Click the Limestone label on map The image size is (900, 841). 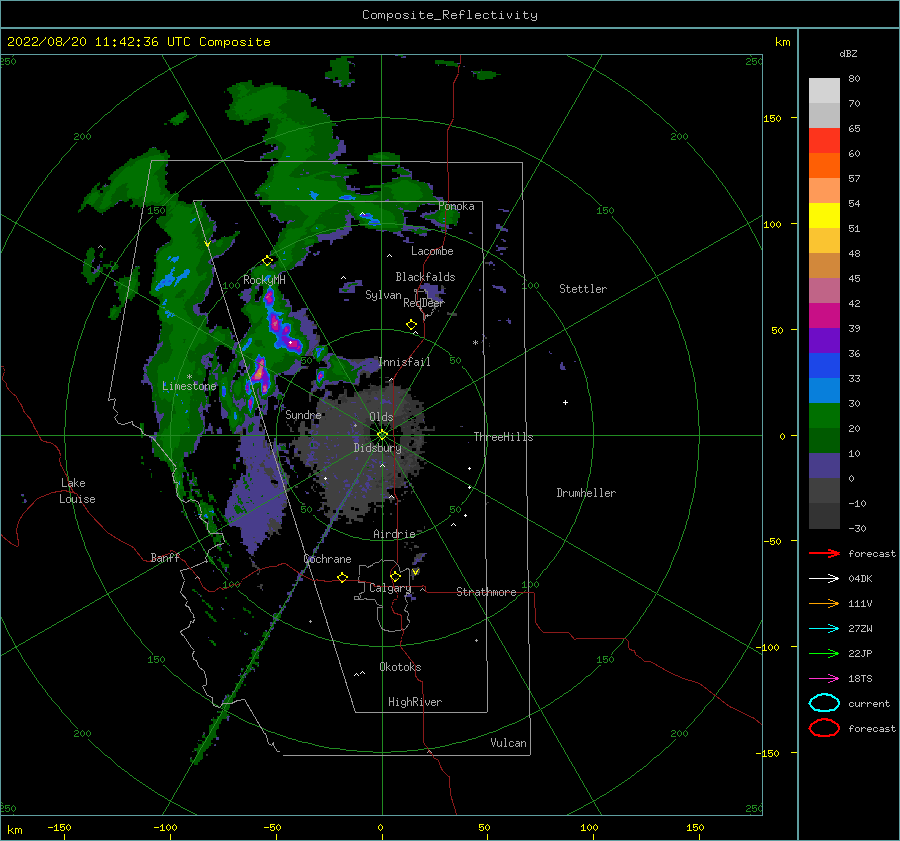[189, 386]
